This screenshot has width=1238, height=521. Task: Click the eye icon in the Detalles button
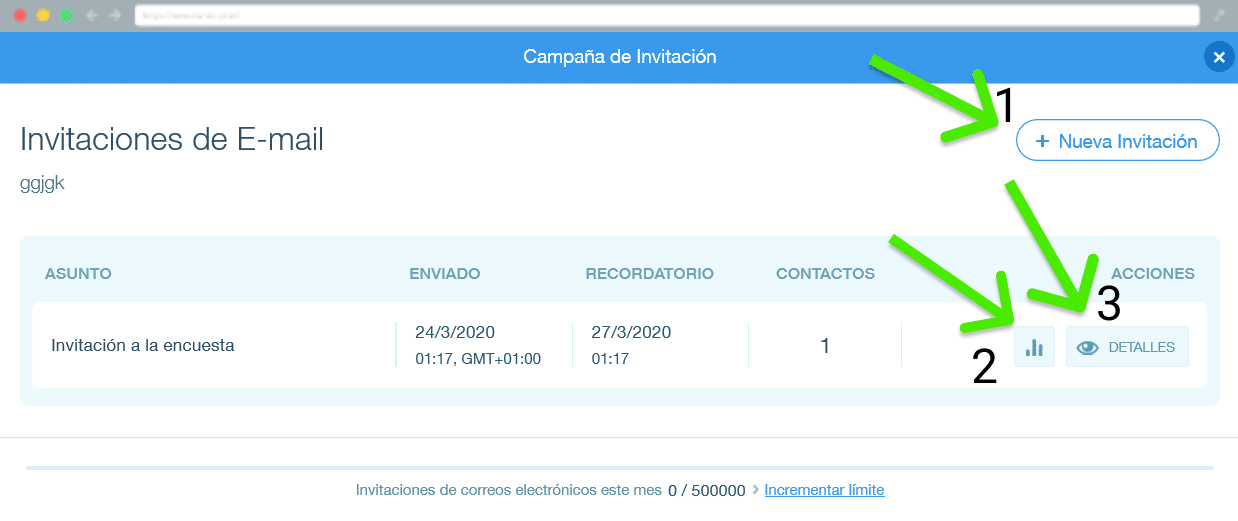tap(1087, 348)
